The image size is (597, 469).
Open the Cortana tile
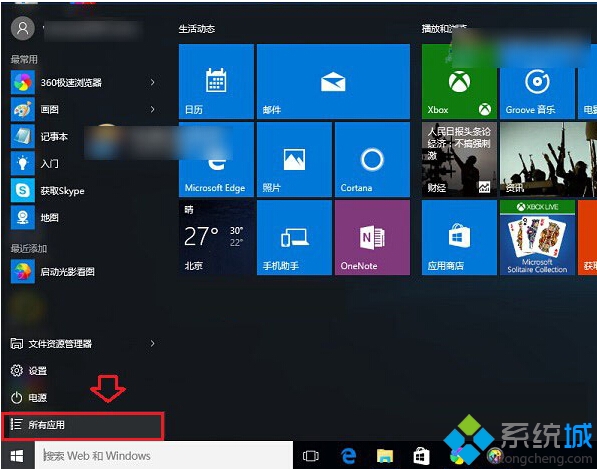[x=372, y=160]
